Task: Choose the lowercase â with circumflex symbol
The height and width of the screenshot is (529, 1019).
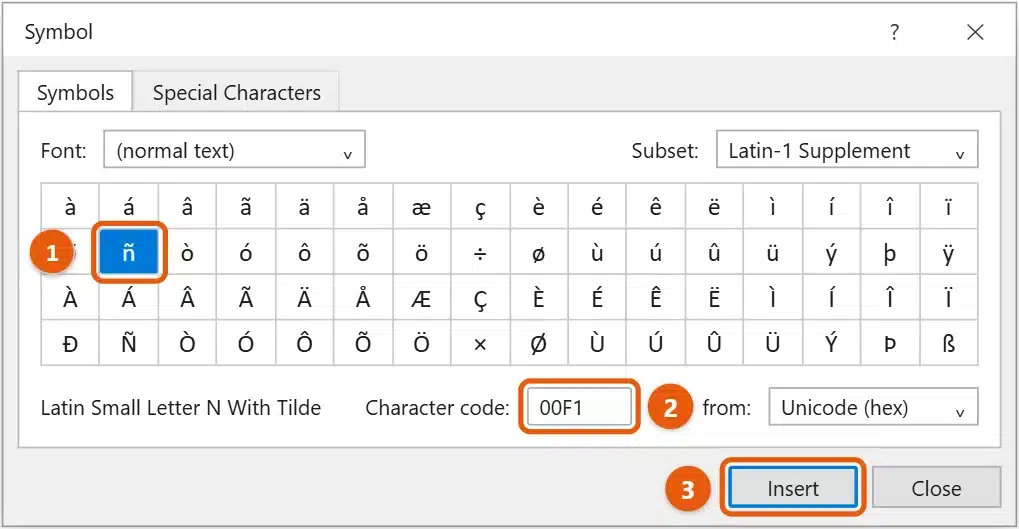Action: tap(187, 207)
